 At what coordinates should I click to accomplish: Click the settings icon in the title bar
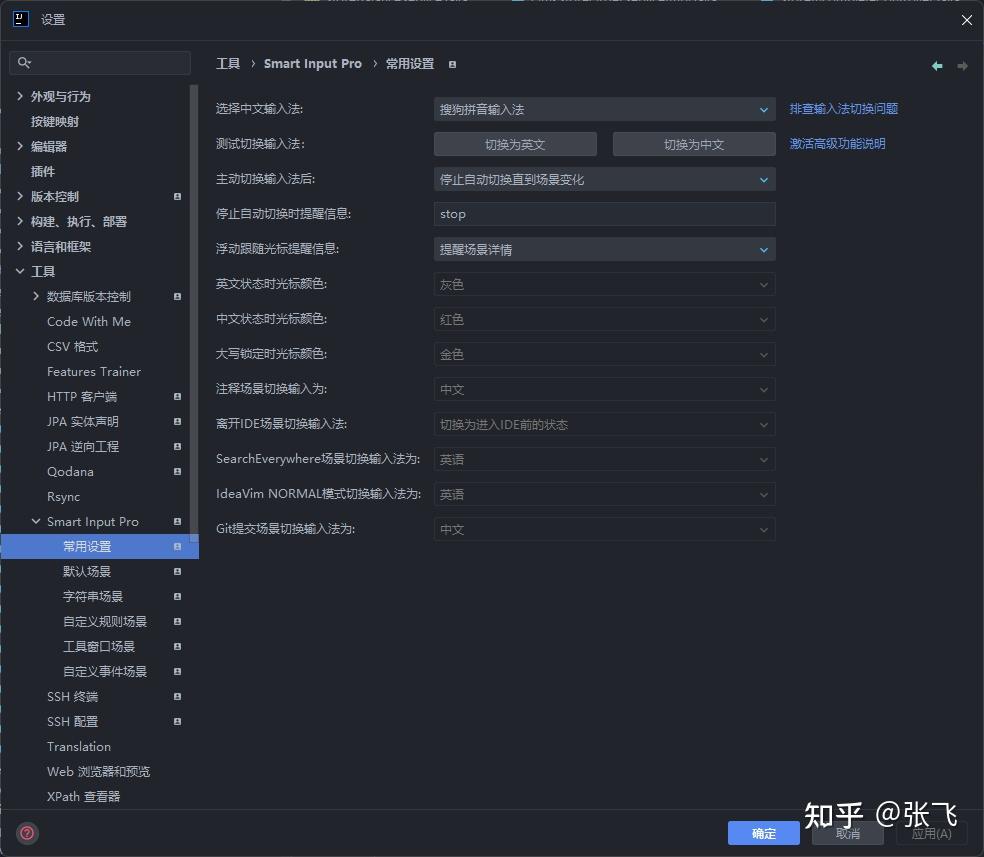(20, 19)
